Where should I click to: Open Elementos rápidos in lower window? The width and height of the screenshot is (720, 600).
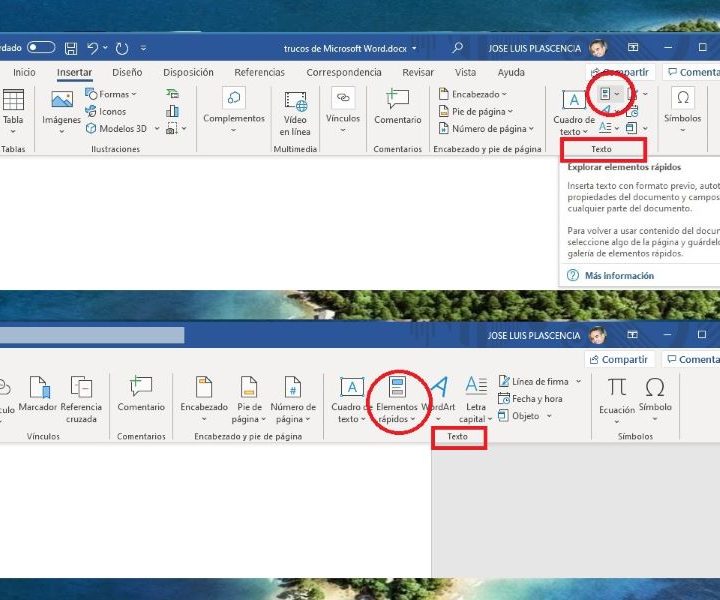(397, 399)
